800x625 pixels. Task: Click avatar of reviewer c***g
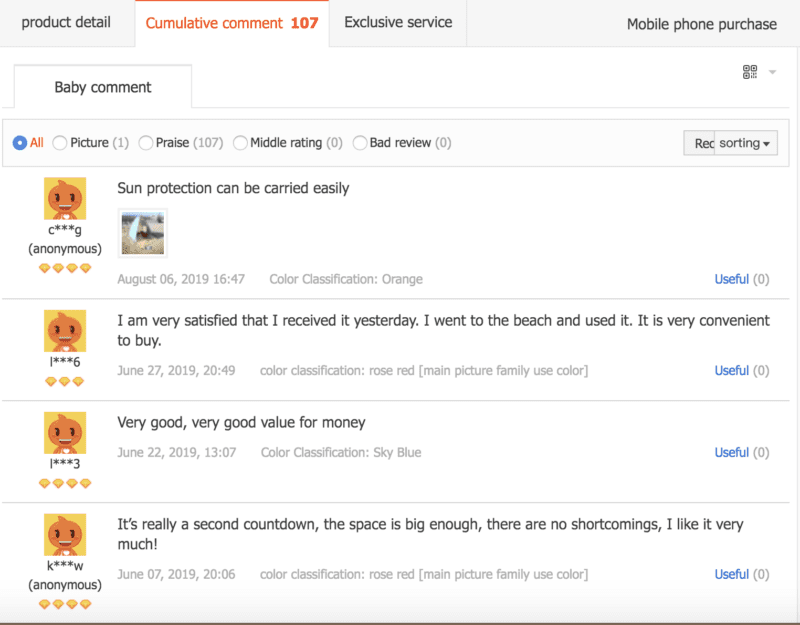65,199
